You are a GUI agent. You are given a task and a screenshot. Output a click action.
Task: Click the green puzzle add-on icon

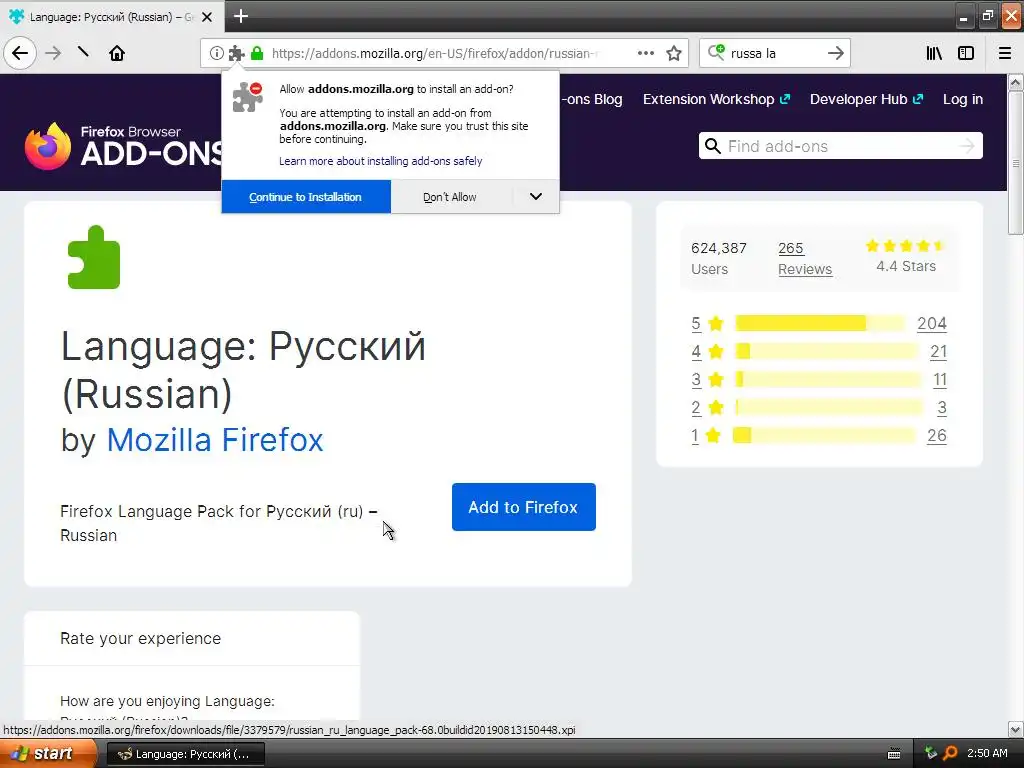94,257
